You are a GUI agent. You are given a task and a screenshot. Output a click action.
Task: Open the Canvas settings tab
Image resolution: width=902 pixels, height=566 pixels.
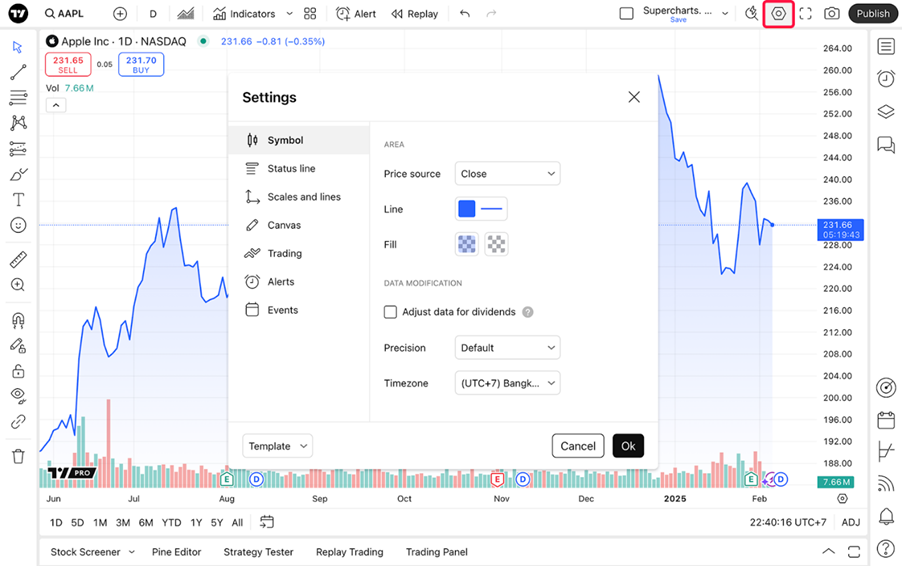pyautogui.click(x=299, y=225)
